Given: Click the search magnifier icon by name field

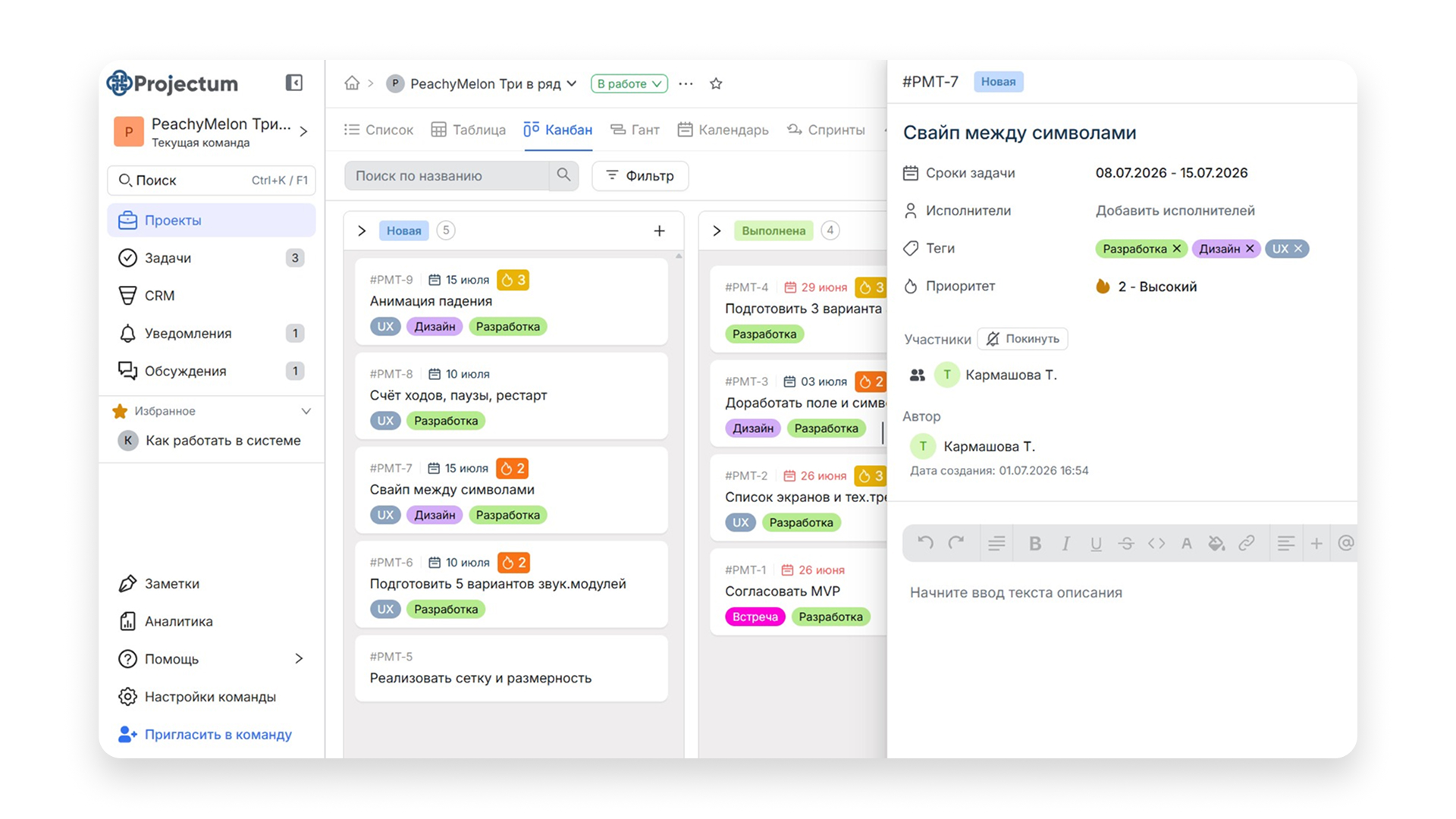Looking at the screenshot, I should click(563, 175).
